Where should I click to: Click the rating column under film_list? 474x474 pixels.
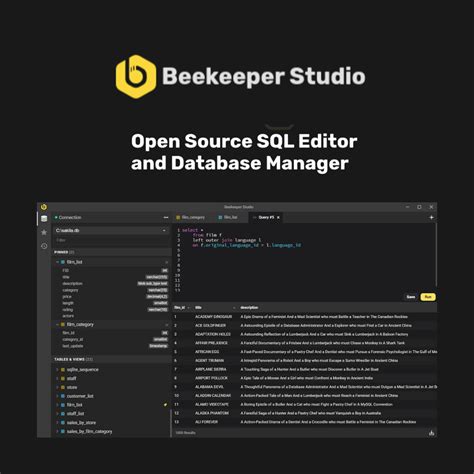pyautogui.click(x=68, y=310)
